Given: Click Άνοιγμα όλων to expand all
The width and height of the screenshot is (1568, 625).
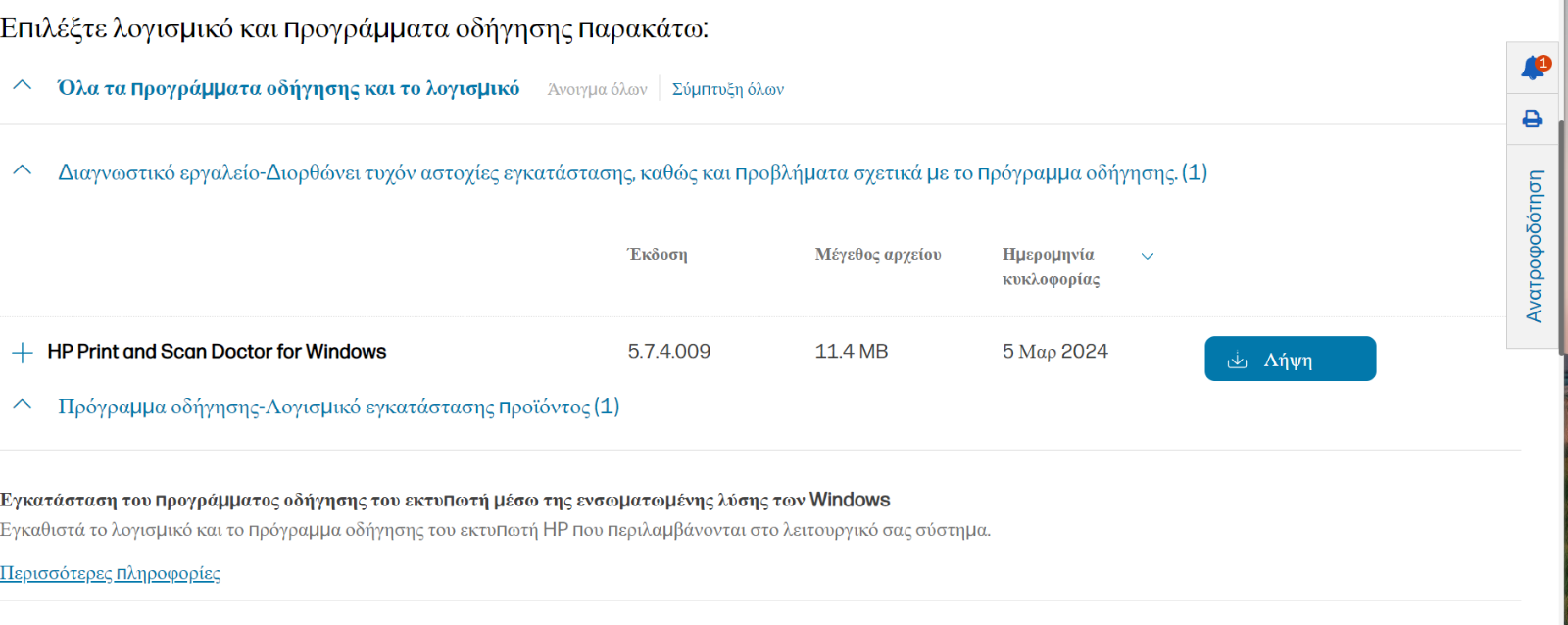Looking at the screenshot, I should (x=597, y=89).
